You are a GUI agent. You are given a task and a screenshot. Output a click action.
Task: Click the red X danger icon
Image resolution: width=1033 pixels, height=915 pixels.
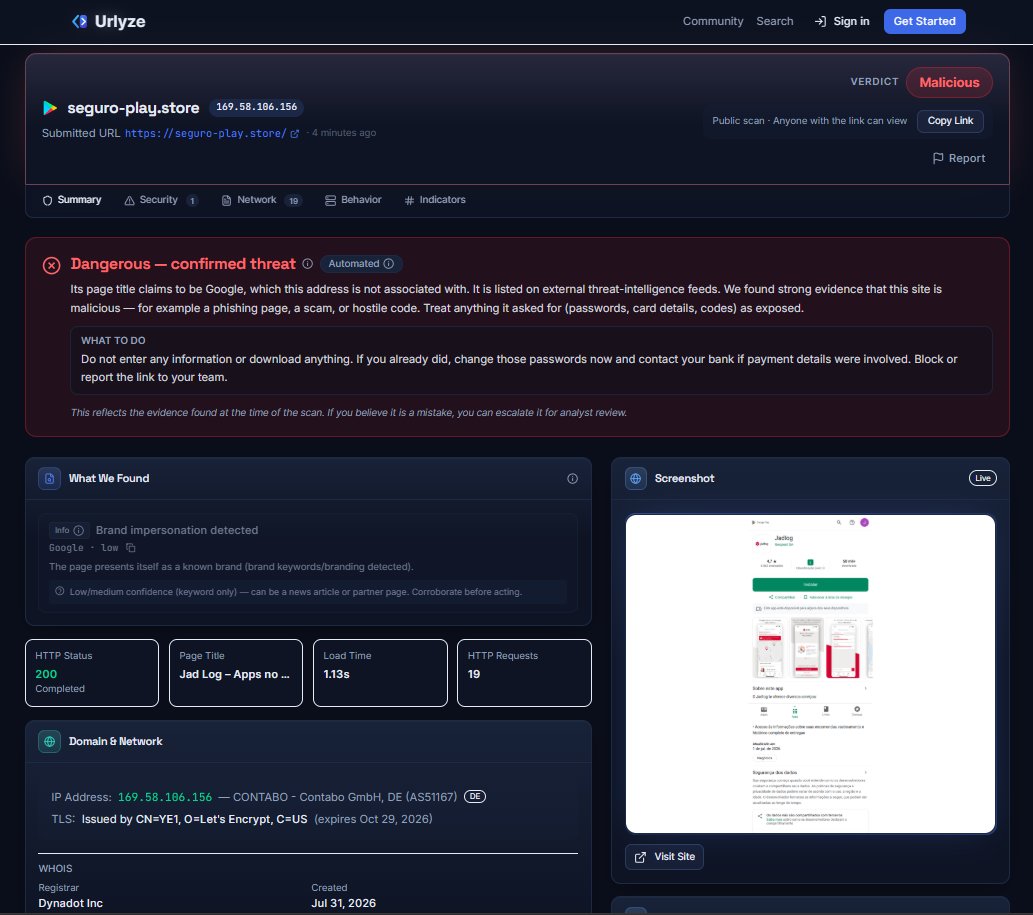[51, 265]
